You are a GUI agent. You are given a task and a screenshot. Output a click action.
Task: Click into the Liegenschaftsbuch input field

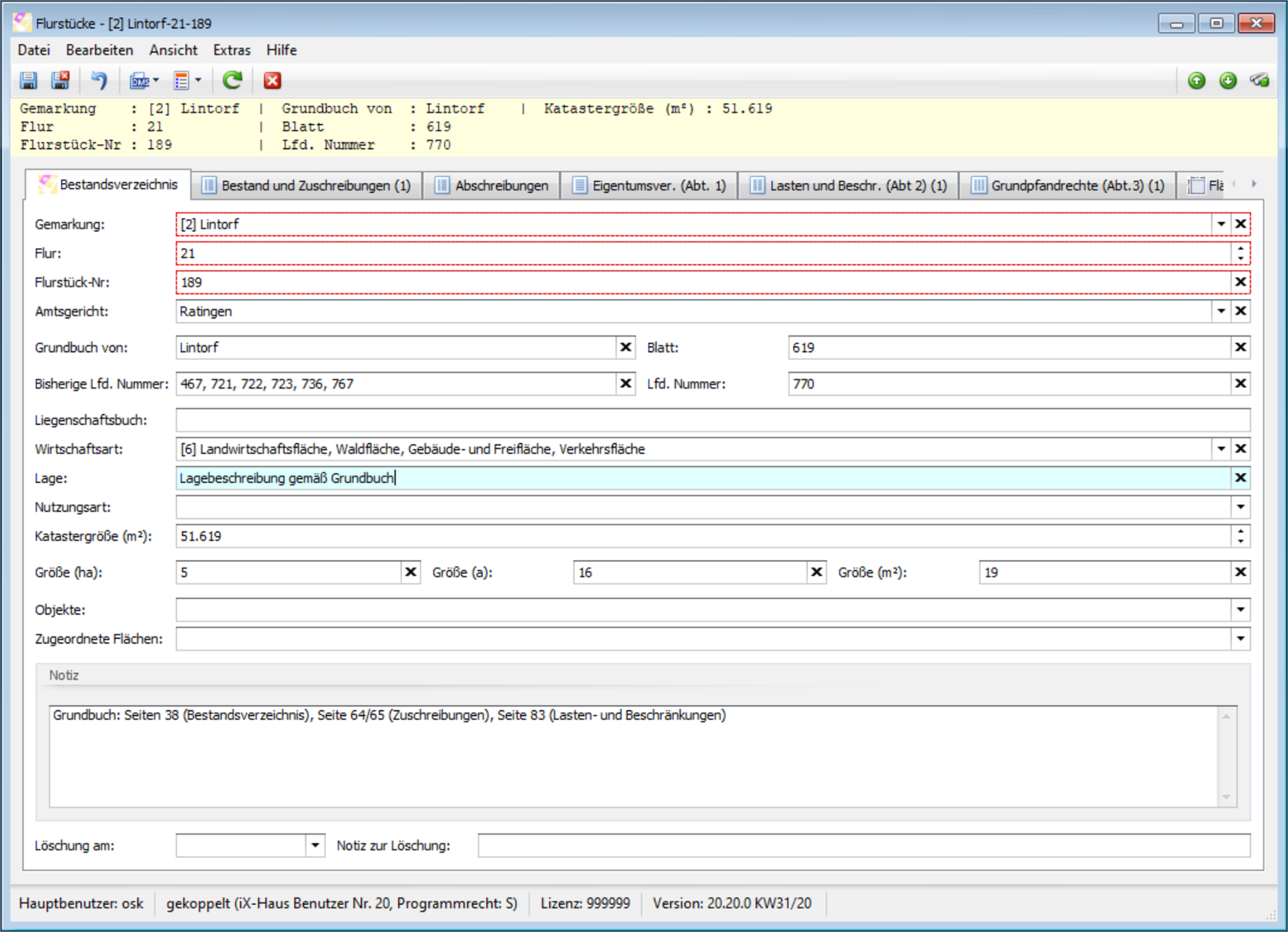click(713, 420)
